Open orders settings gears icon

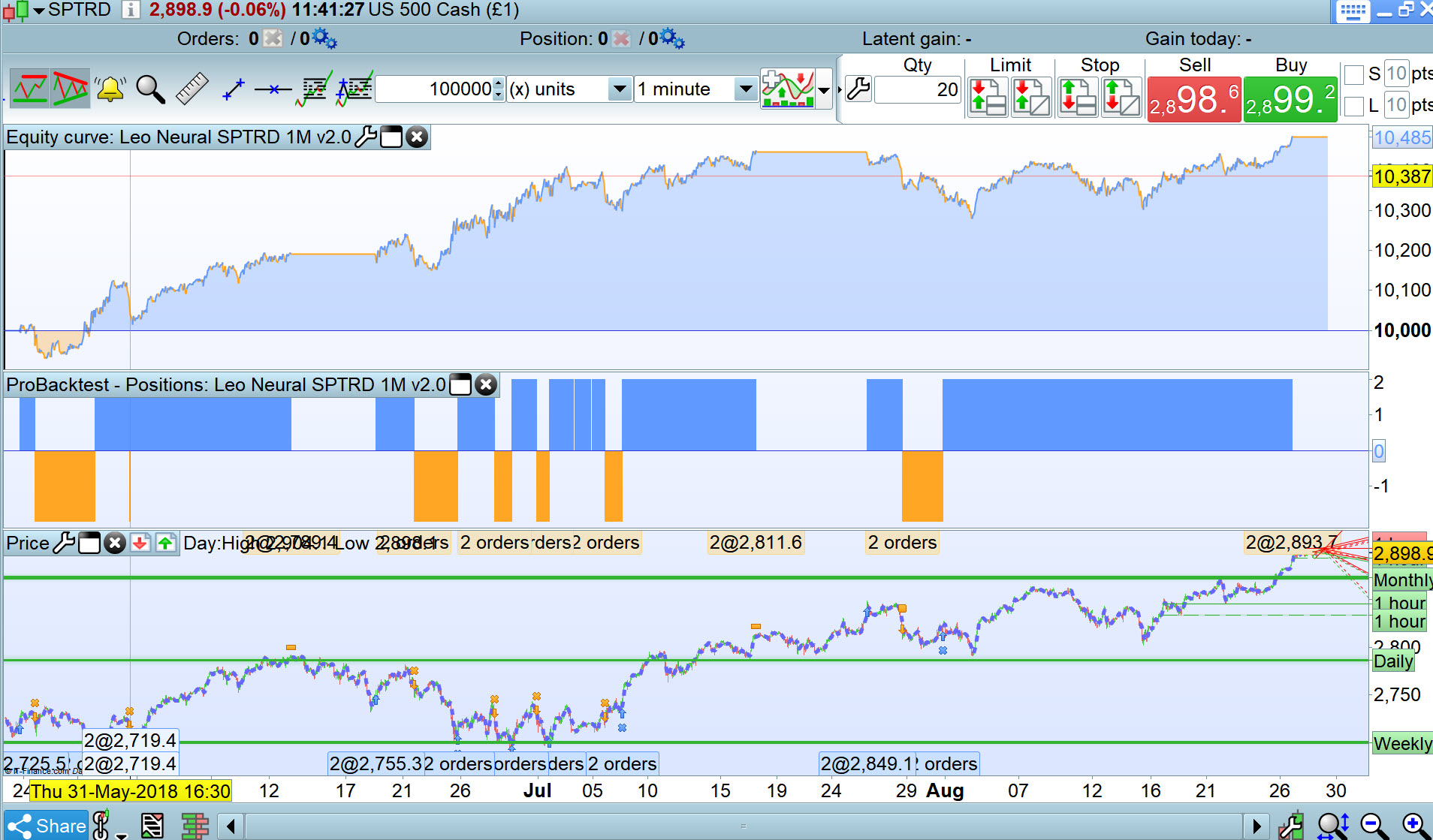point(324,38)
